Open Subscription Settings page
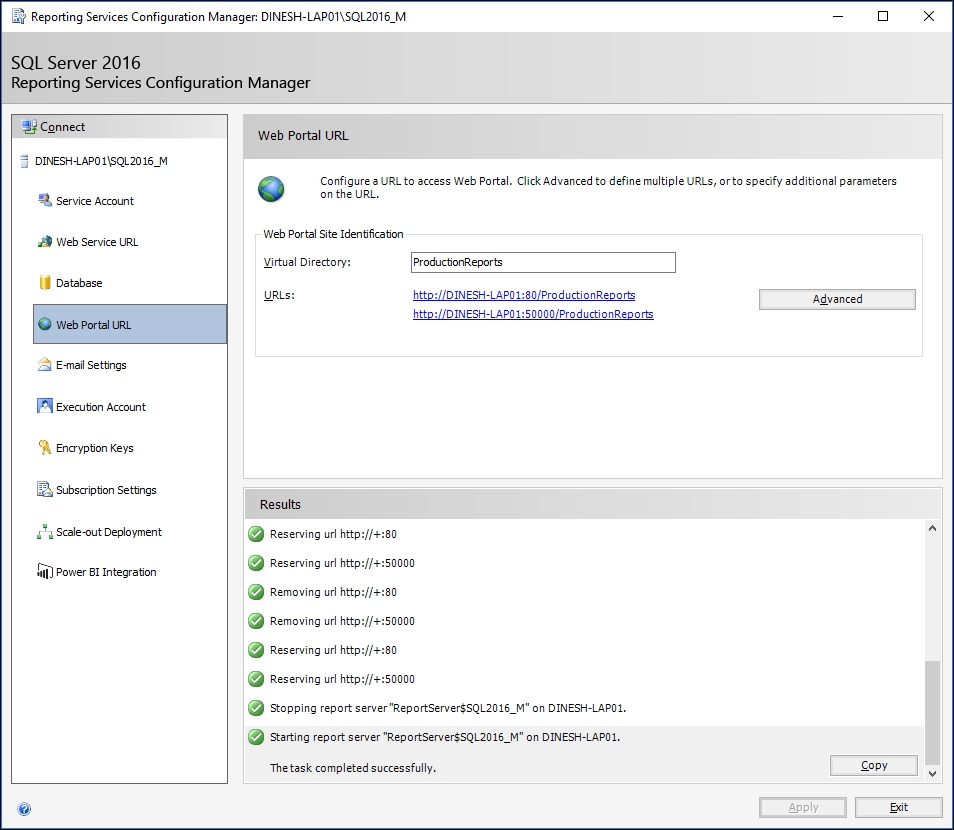 (x=106, y=490)
